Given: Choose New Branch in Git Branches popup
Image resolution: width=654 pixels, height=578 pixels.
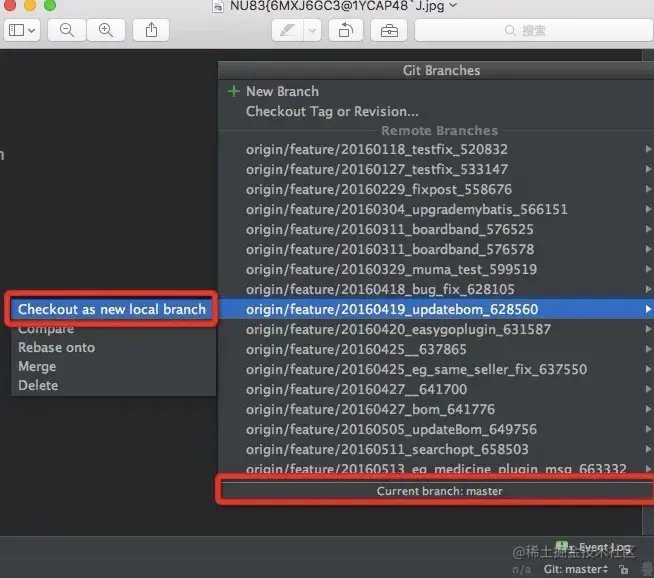Looking at the screenshot, I should [282, 91].
